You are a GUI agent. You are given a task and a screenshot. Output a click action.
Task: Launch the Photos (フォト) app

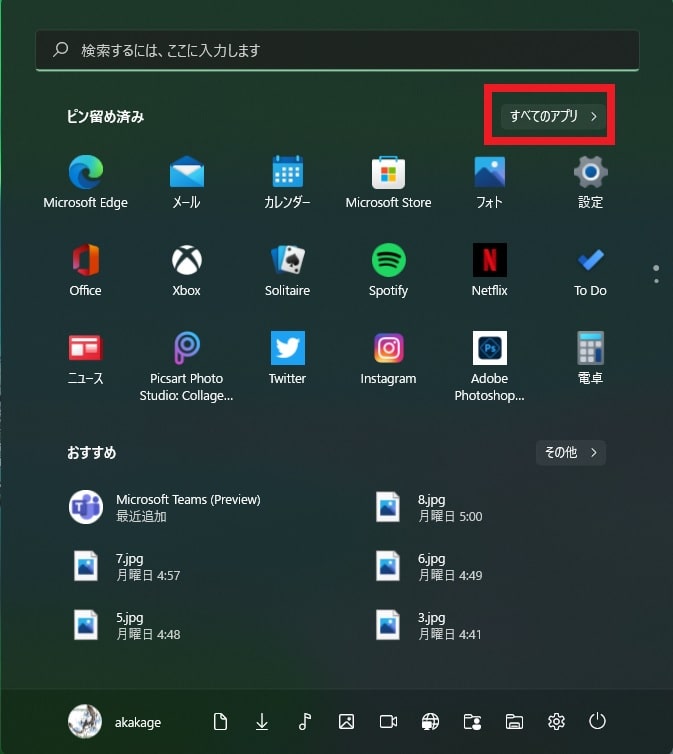click(x=489, y=182)
